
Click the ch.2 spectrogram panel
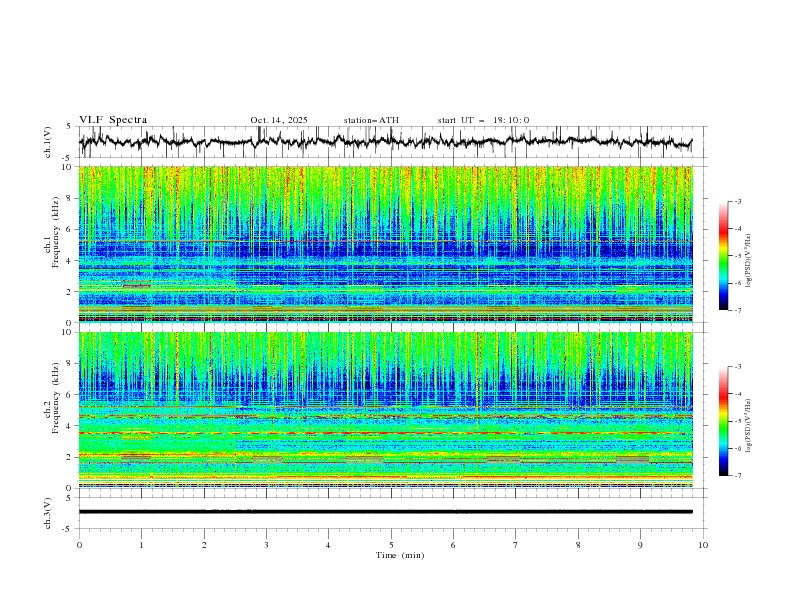tap(386, 410)
